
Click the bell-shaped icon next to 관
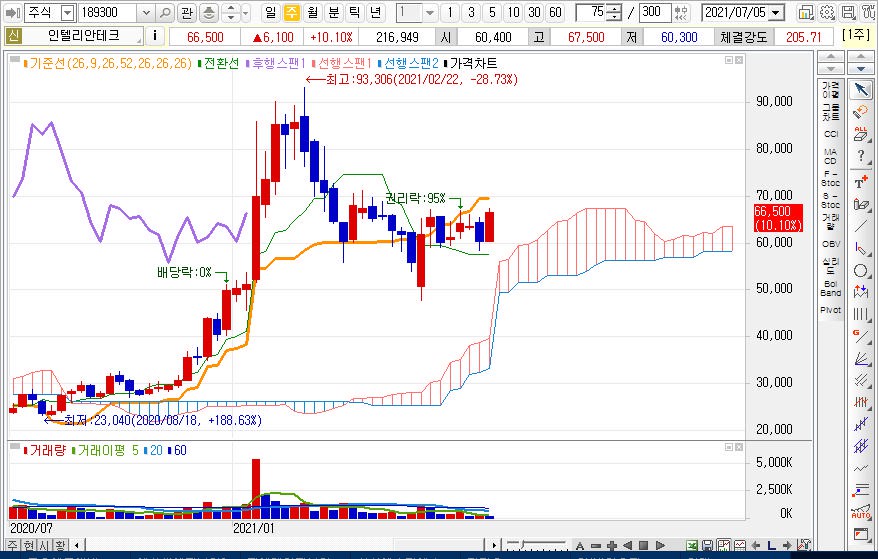208,12
